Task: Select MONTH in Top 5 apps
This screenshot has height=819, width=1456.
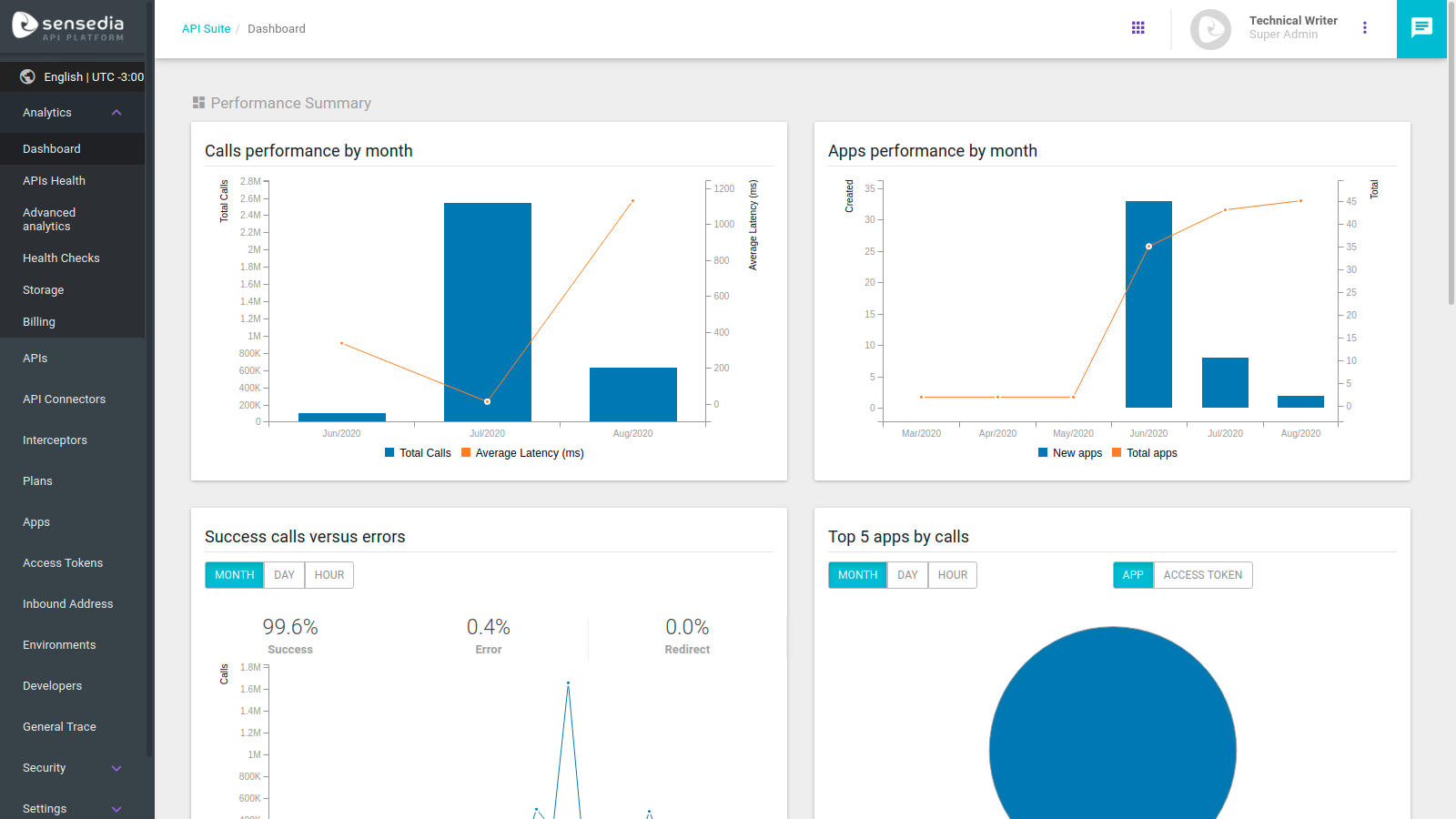Action: (857, 575)
